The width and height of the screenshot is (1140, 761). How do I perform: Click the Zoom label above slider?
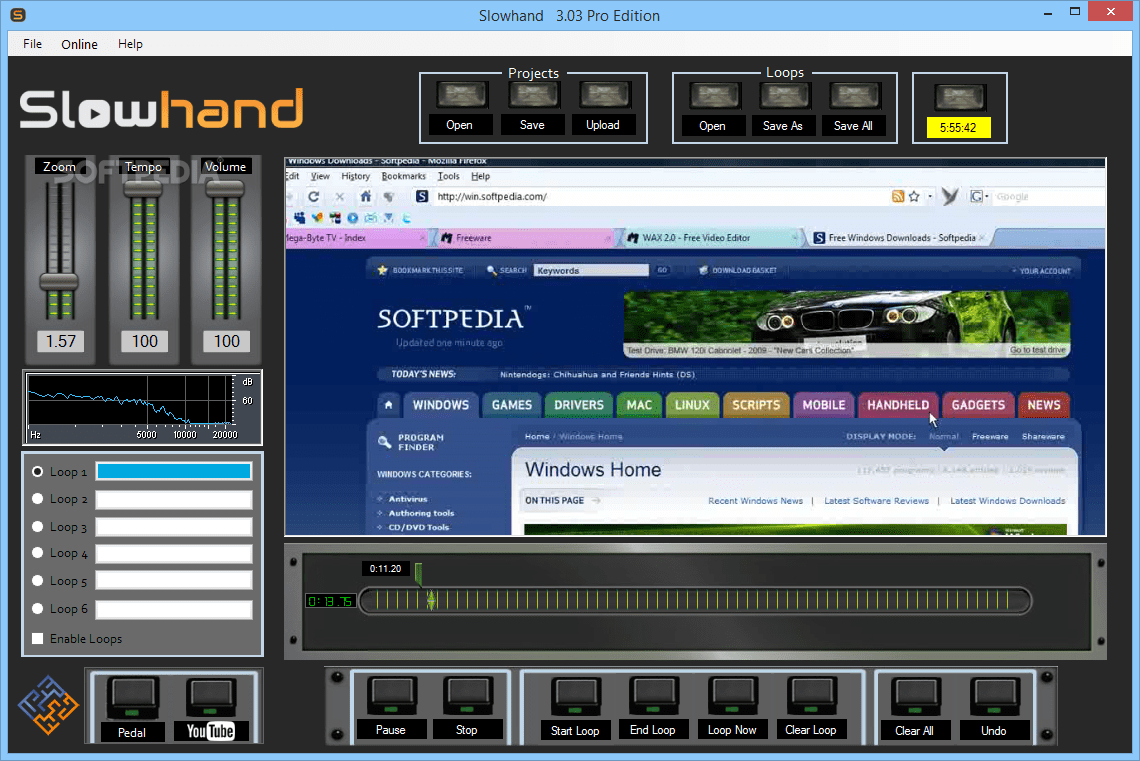(x=59, y=166)
